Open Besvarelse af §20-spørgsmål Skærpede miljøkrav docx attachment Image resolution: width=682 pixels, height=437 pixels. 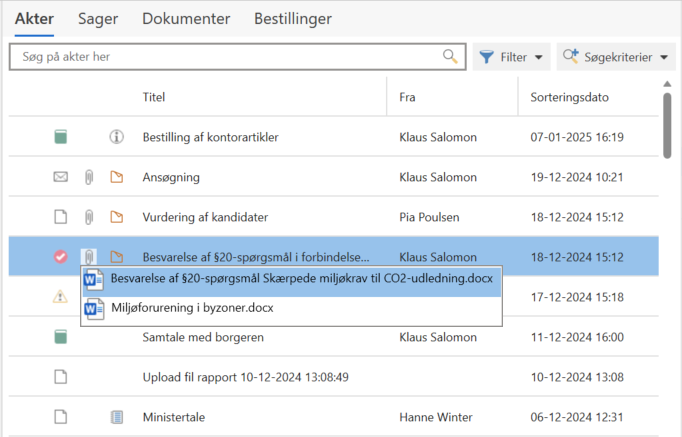[x=301, y=280]
